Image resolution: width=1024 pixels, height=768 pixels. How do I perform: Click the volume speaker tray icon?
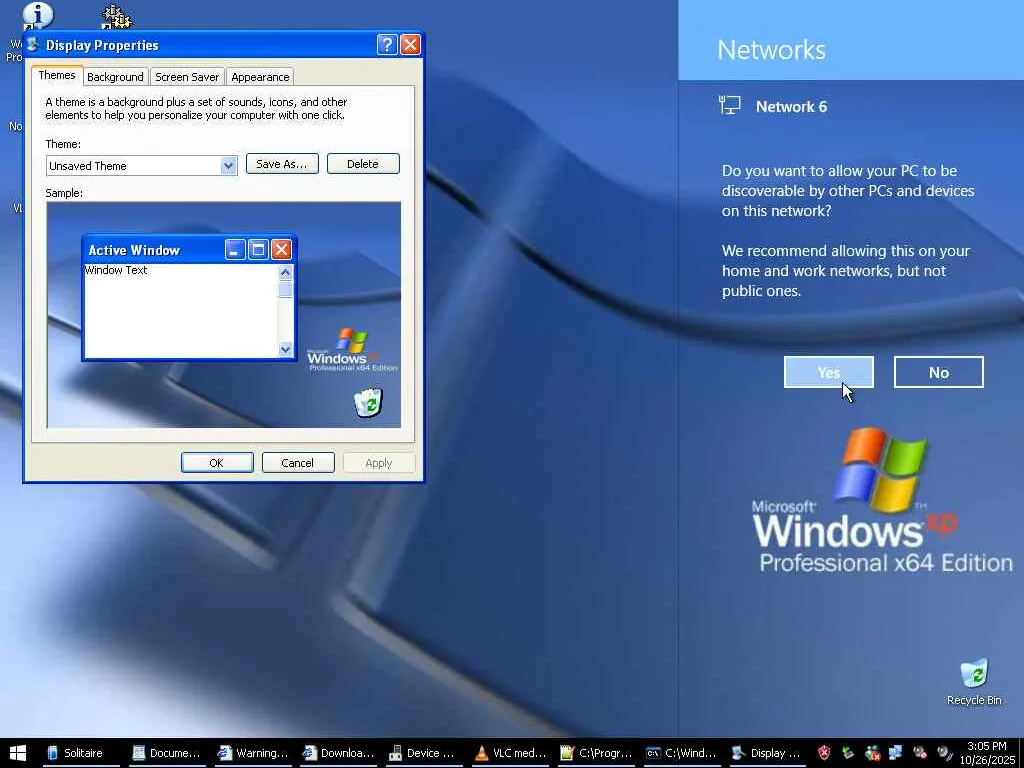click(x=944, y=753)
